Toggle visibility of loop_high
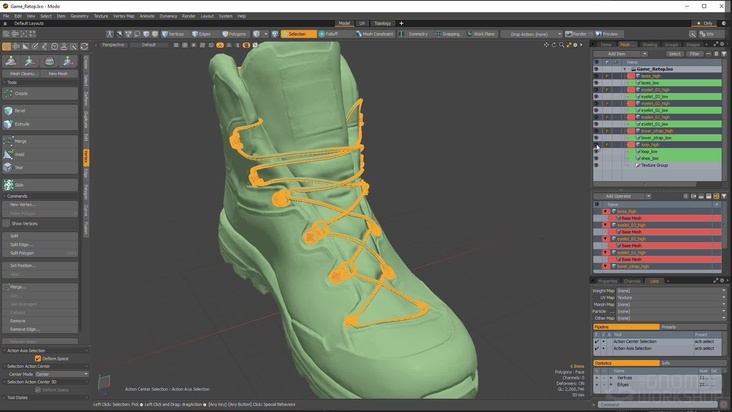The height and width of the screenshot is (412, 732). click(596, 145)
